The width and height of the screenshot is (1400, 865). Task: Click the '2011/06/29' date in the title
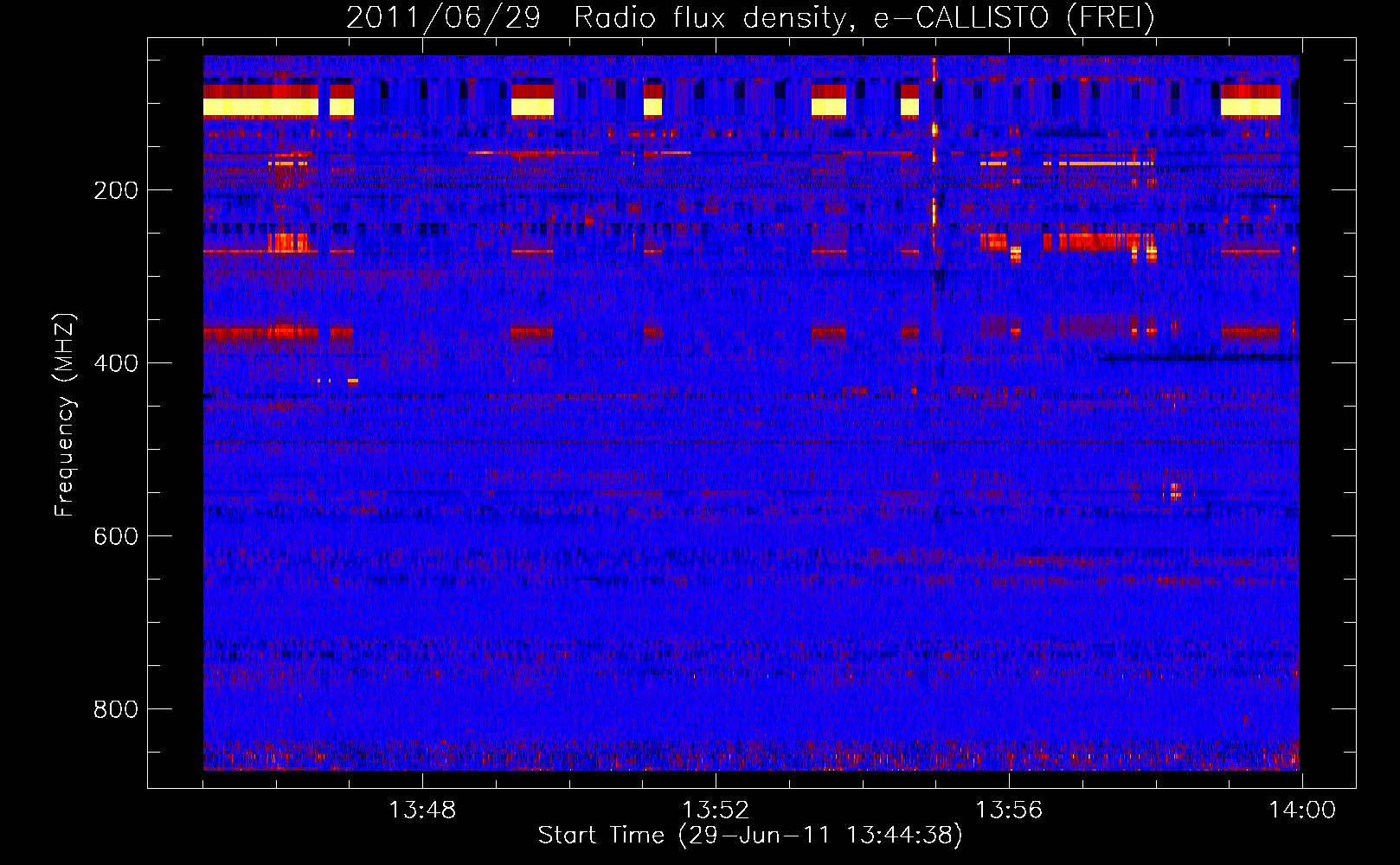coord(444,17)
